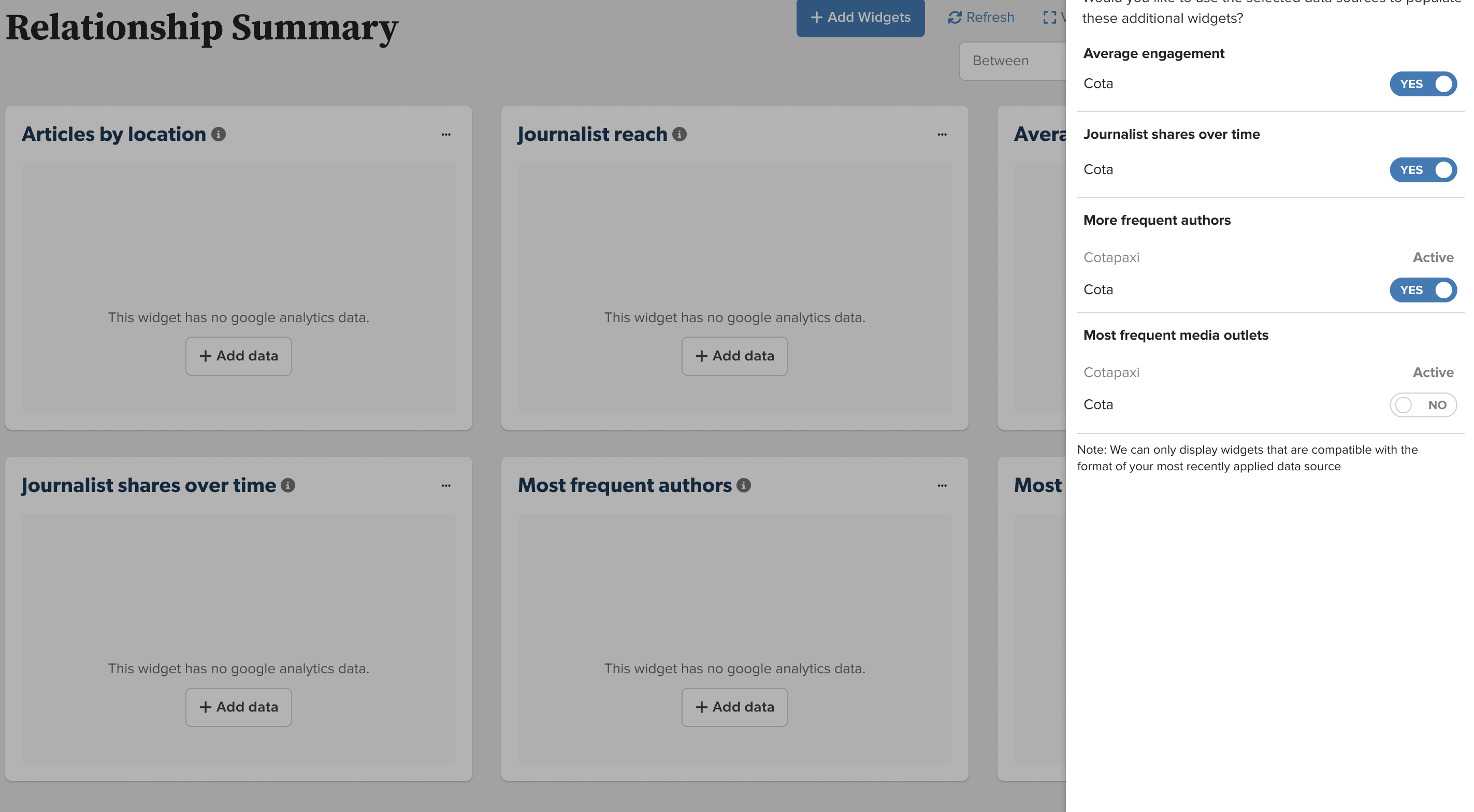Click the fullscreen view icon near Refresh
Viewport: 1474px width, 812px height.
(x=1049, y=17)
